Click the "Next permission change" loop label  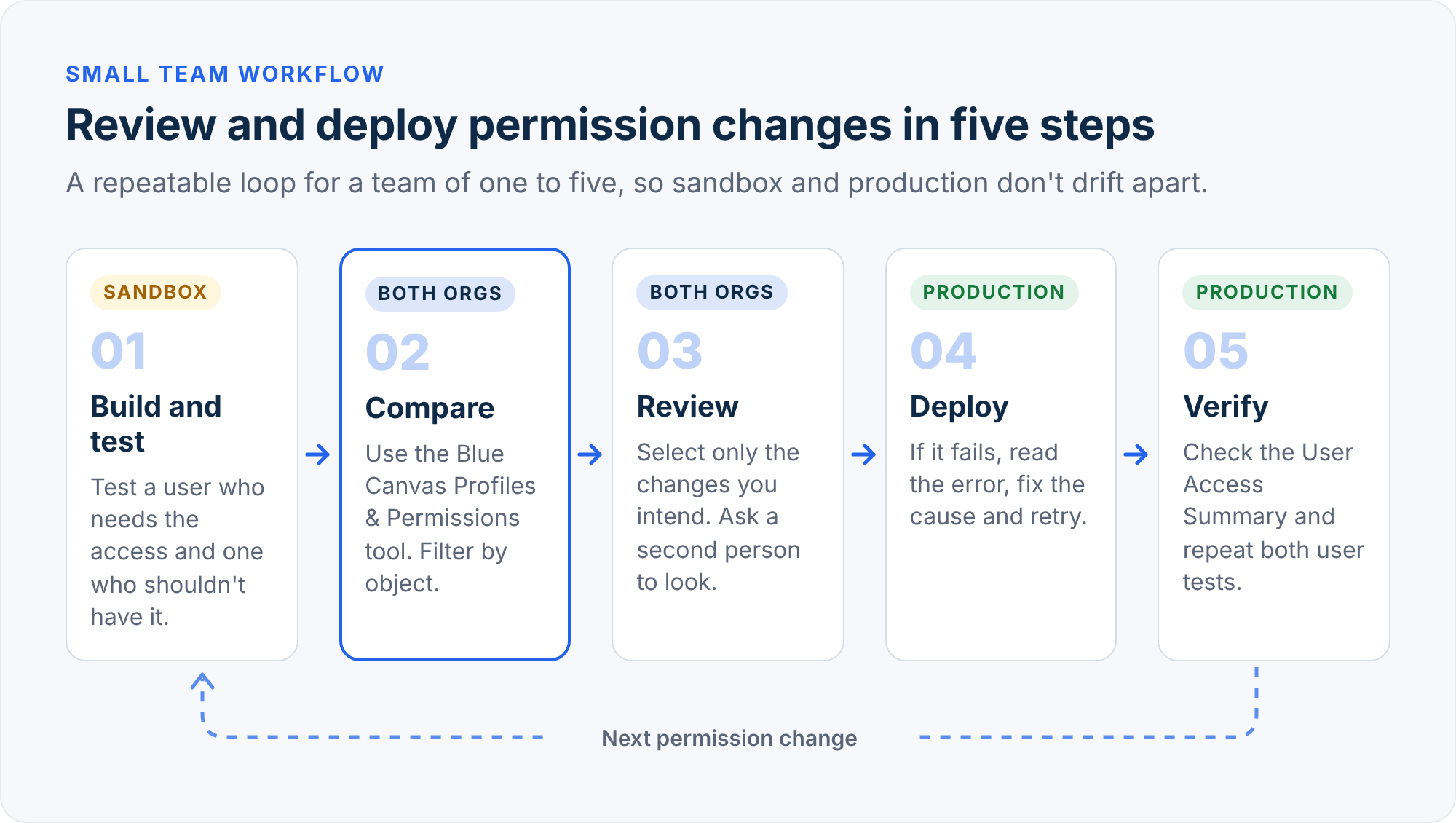click(729, 739)
